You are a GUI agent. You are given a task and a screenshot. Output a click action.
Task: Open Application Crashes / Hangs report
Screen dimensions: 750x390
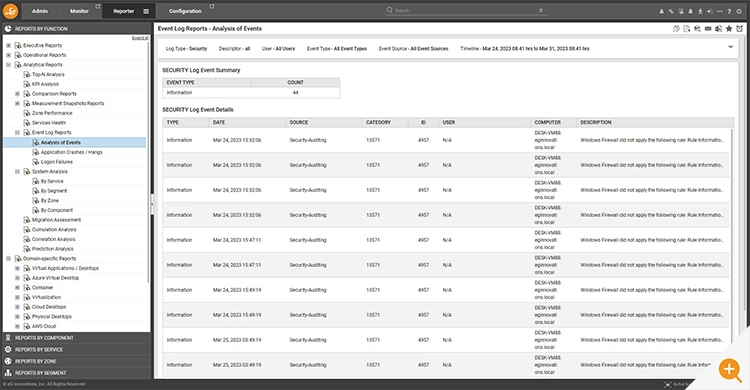pos(71,152)
